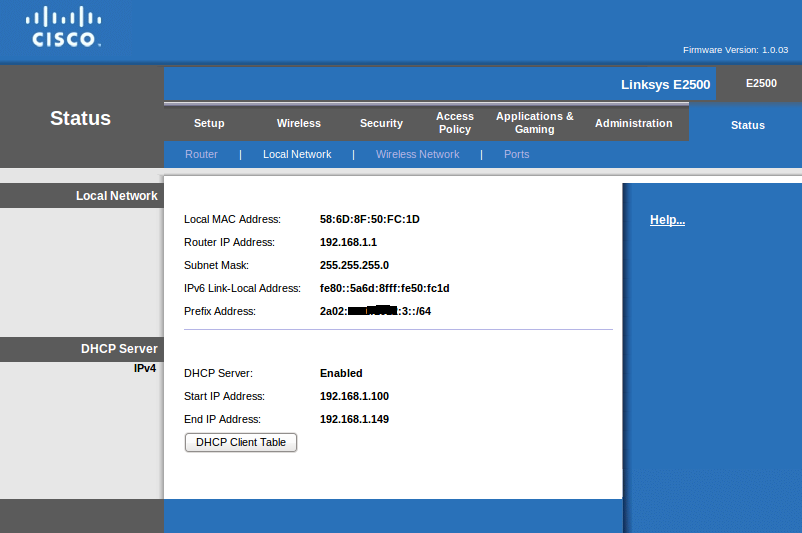Click the E2500 model label
This screenshot has height=533, width=802.
coord(761,83)
